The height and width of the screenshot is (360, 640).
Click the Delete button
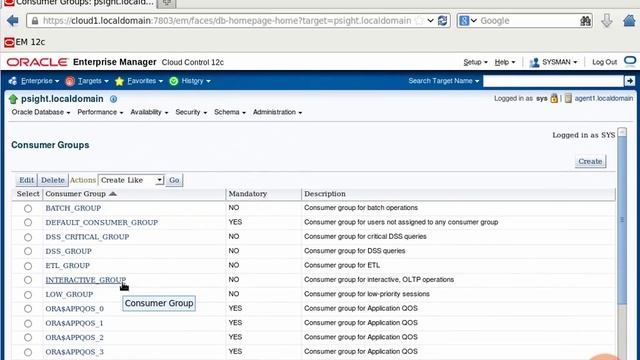click(x=53, y=180)
